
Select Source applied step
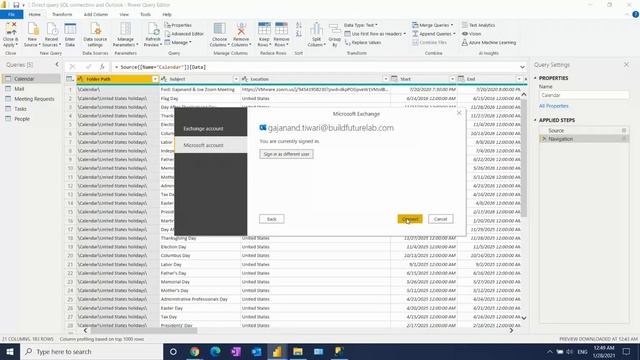584,130
